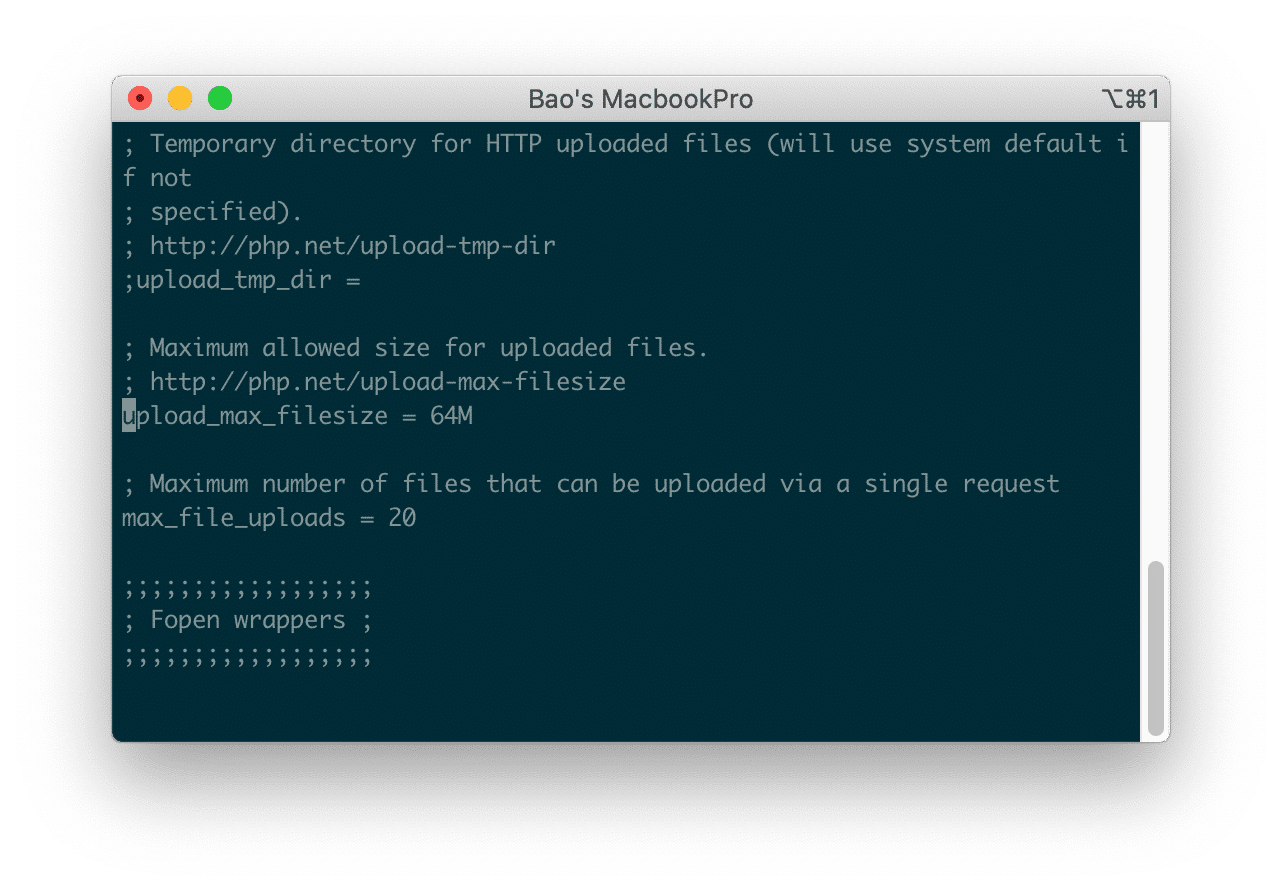
Task: Click the 64M value
Action: tap(451, 416)
